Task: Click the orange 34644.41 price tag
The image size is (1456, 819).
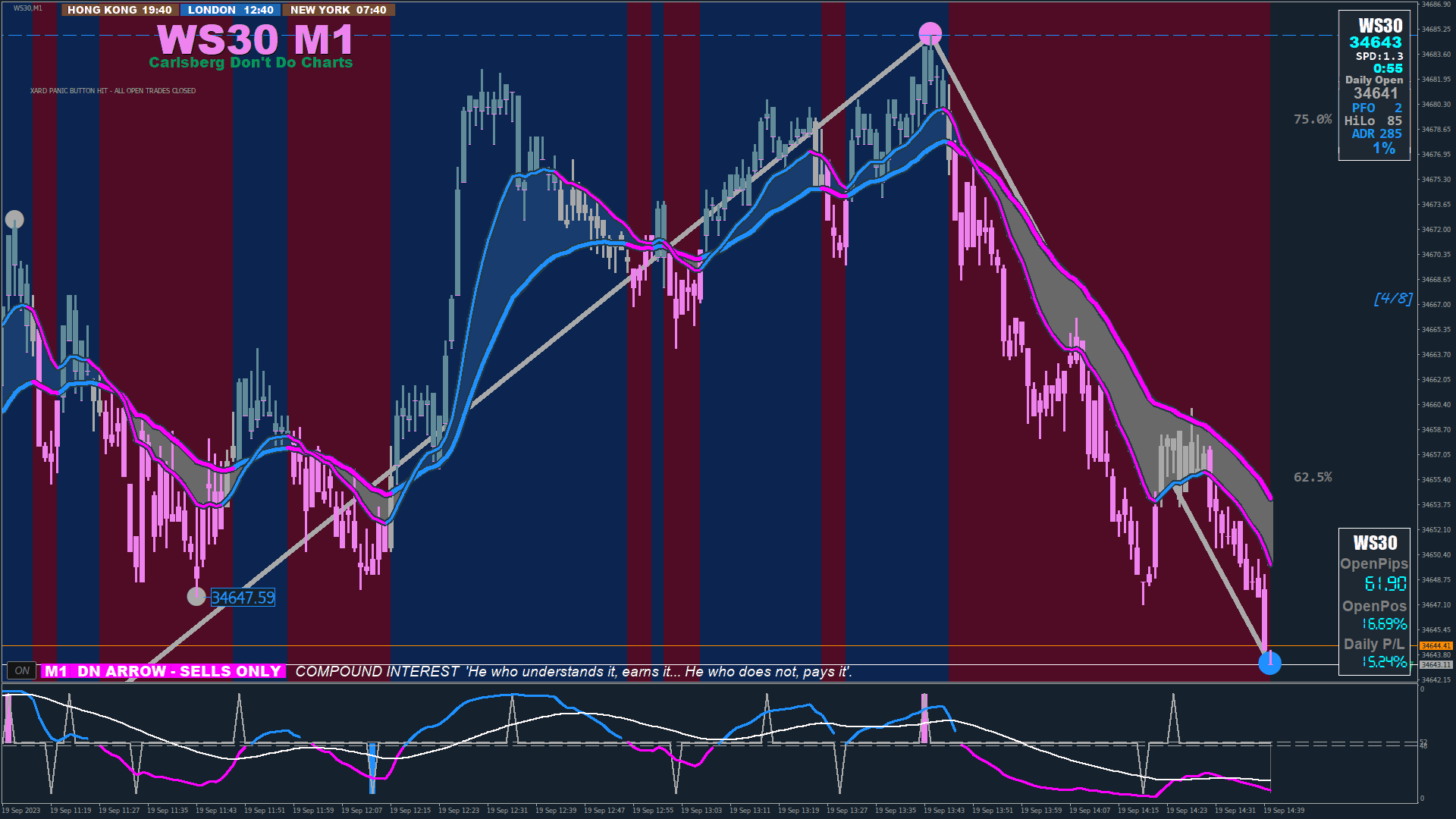Action: 1436,645
